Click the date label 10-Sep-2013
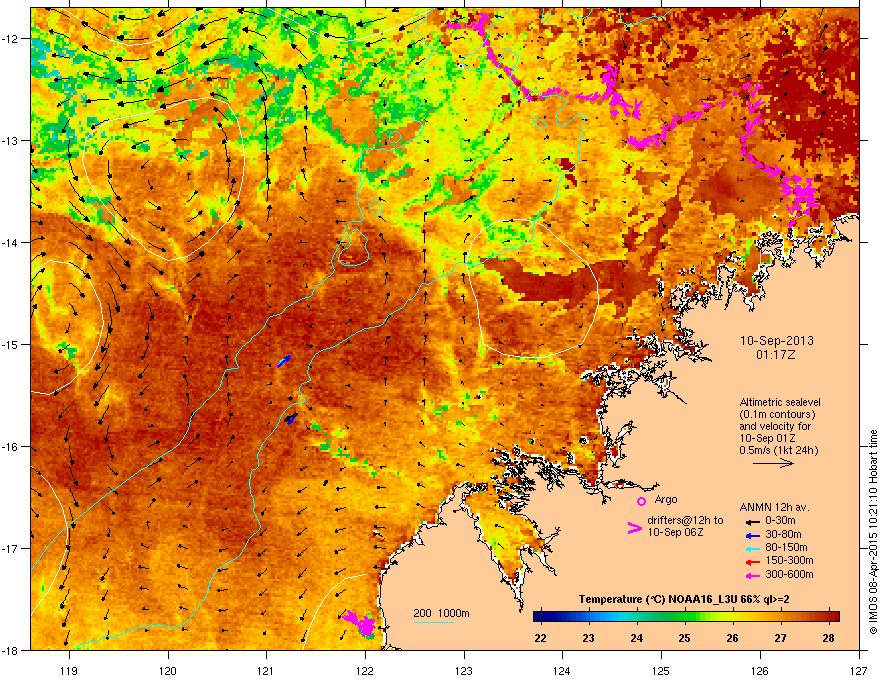Viewport: 880px width, 680px height. [x=776, y=341]
